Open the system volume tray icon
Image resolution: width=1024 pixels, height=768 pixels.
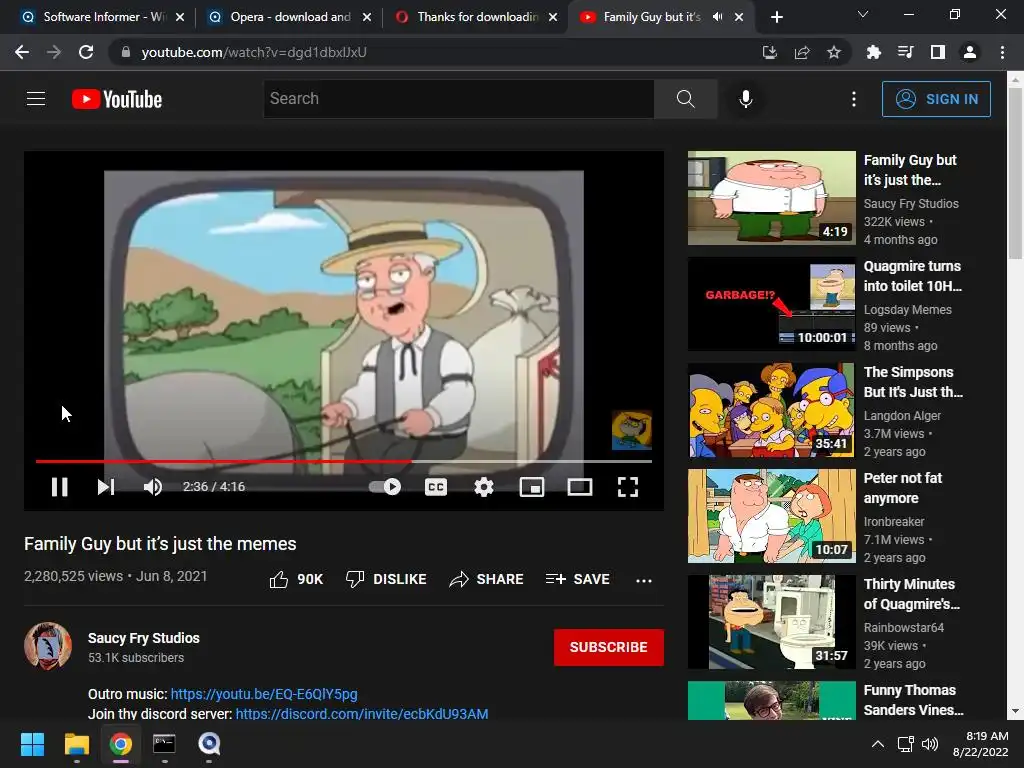(929, 744)
